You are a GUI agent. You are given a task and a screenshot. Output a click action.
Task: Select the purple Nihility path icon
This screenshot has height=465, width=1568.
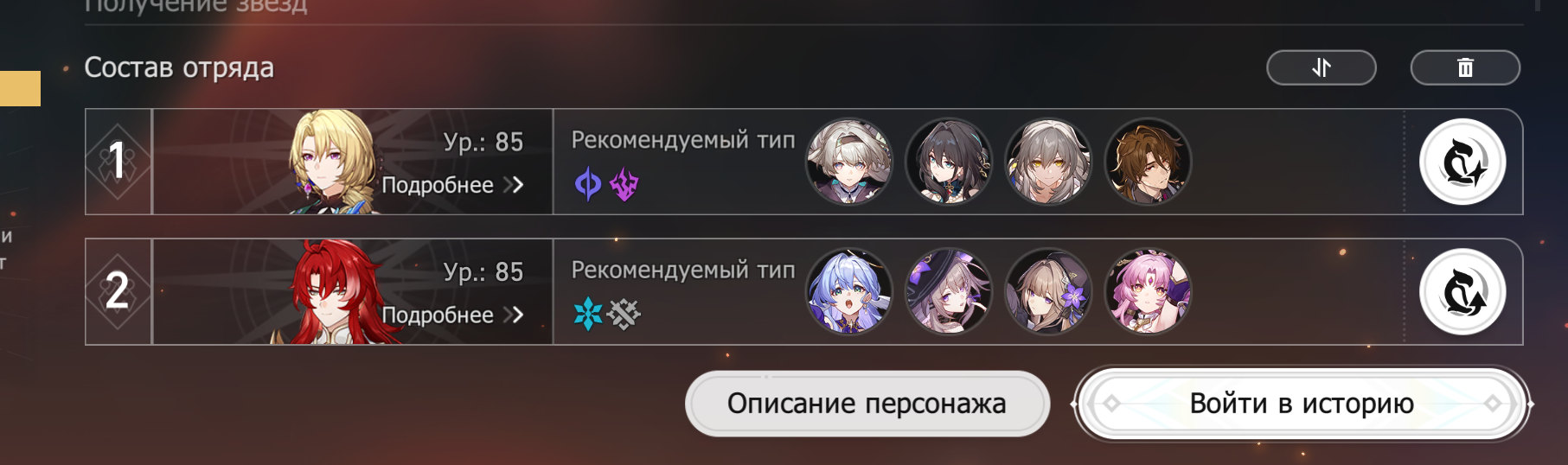tap(624, 183)
